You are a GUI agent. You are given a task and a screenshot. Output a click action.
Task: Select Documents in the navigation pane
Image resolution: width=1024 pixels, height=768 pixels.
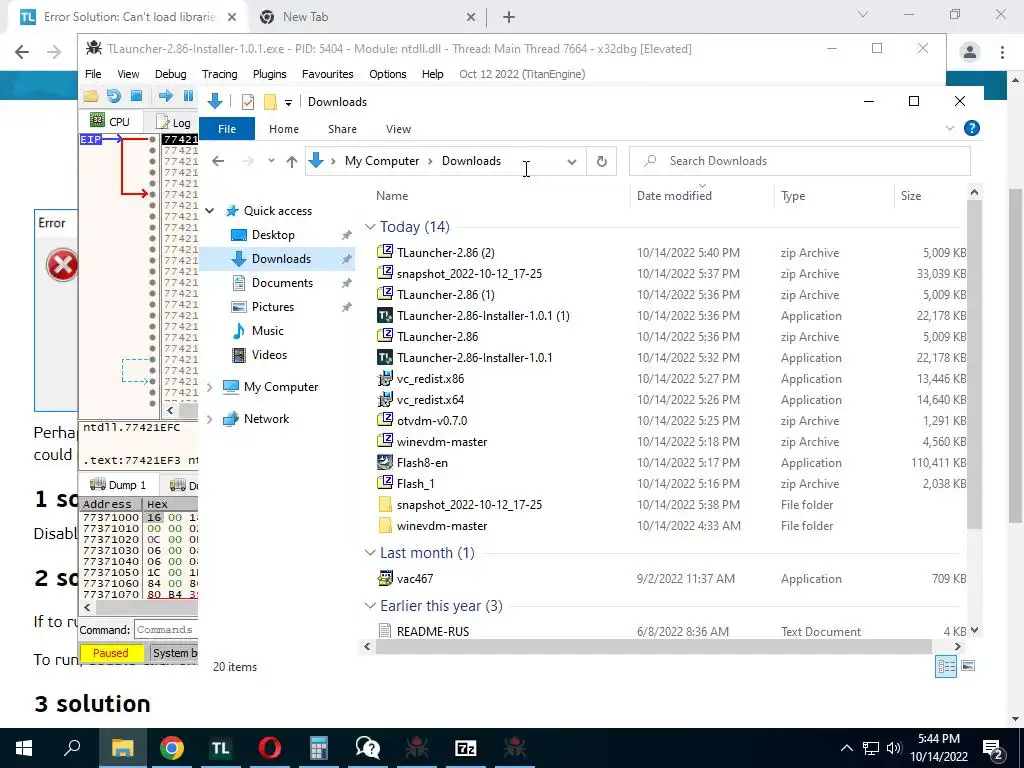click(x=282, y=283)
